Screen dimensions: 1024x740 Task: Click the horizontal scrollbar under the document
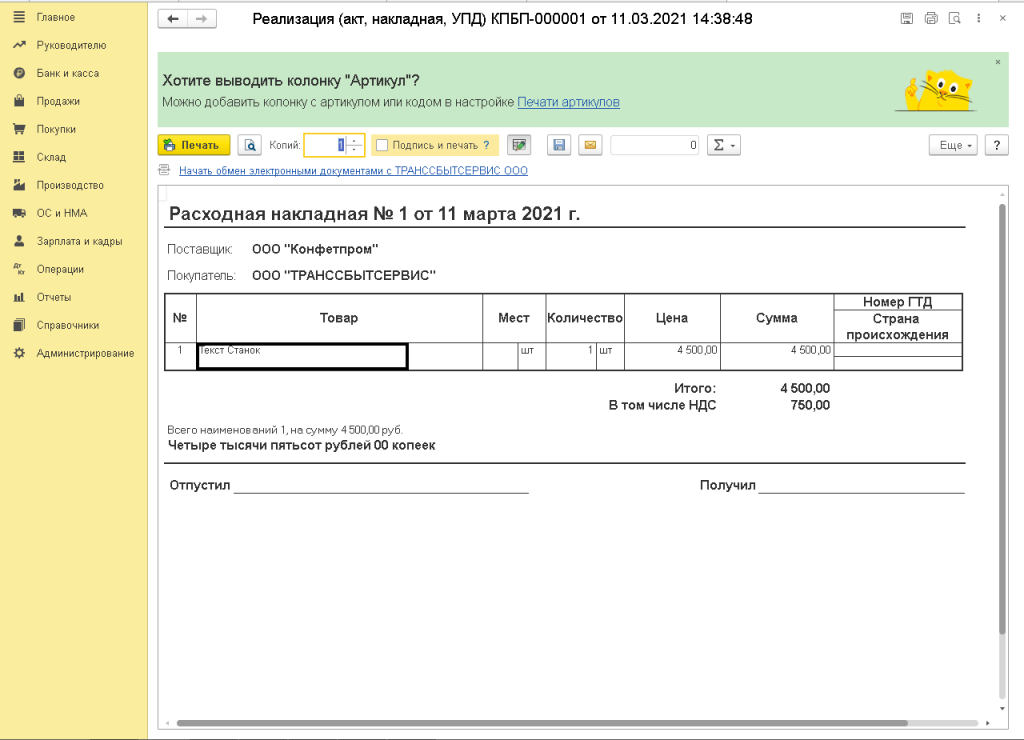pos(540,723)
